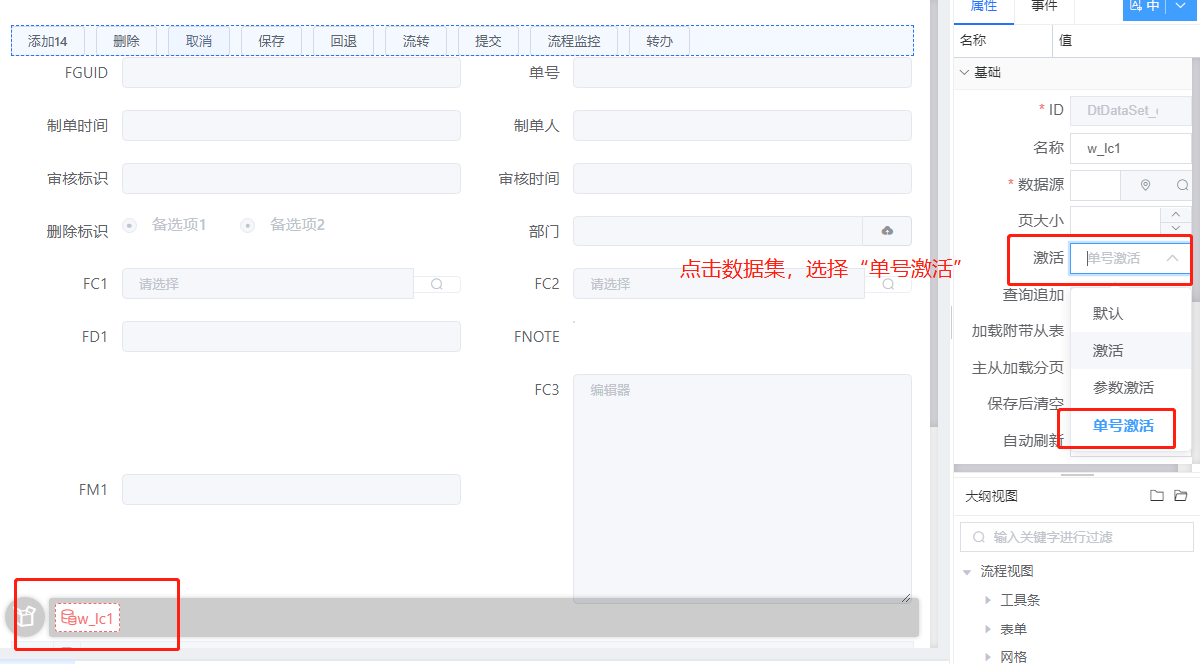Expand the 表单 tree node
Viewport: 1200px width, 664px height.
click(x=988, y=629)
